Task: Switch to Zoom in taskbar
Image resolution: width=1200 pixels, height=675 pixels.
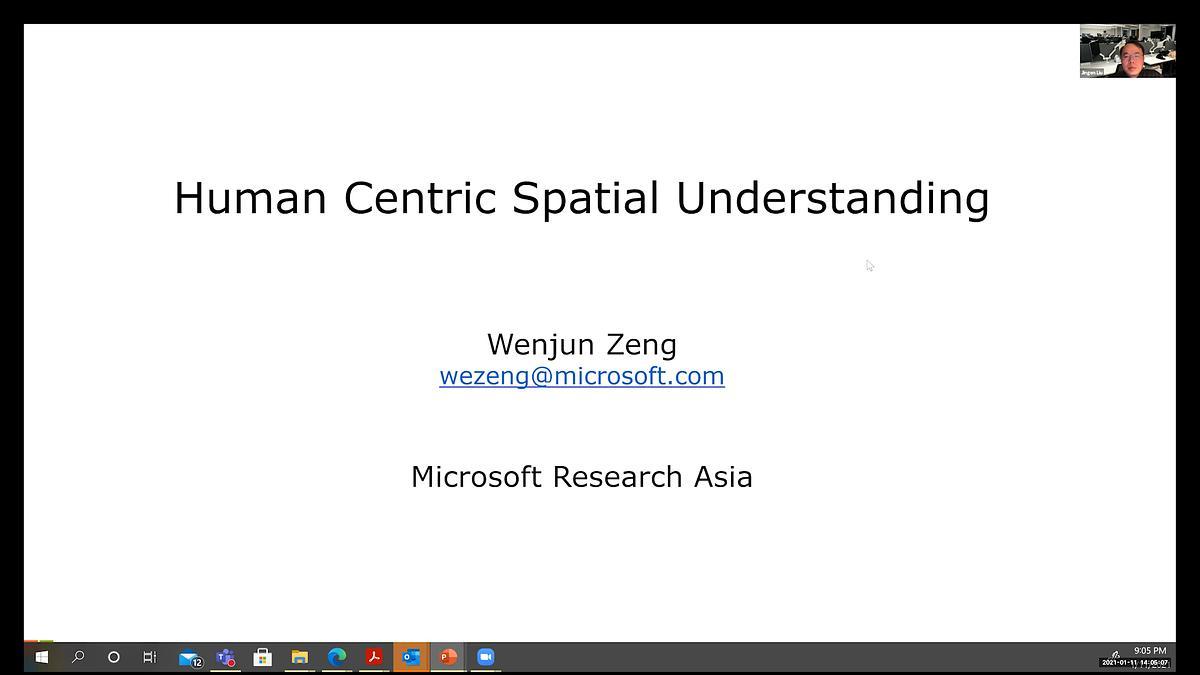Action: click(x=485, y=657)
